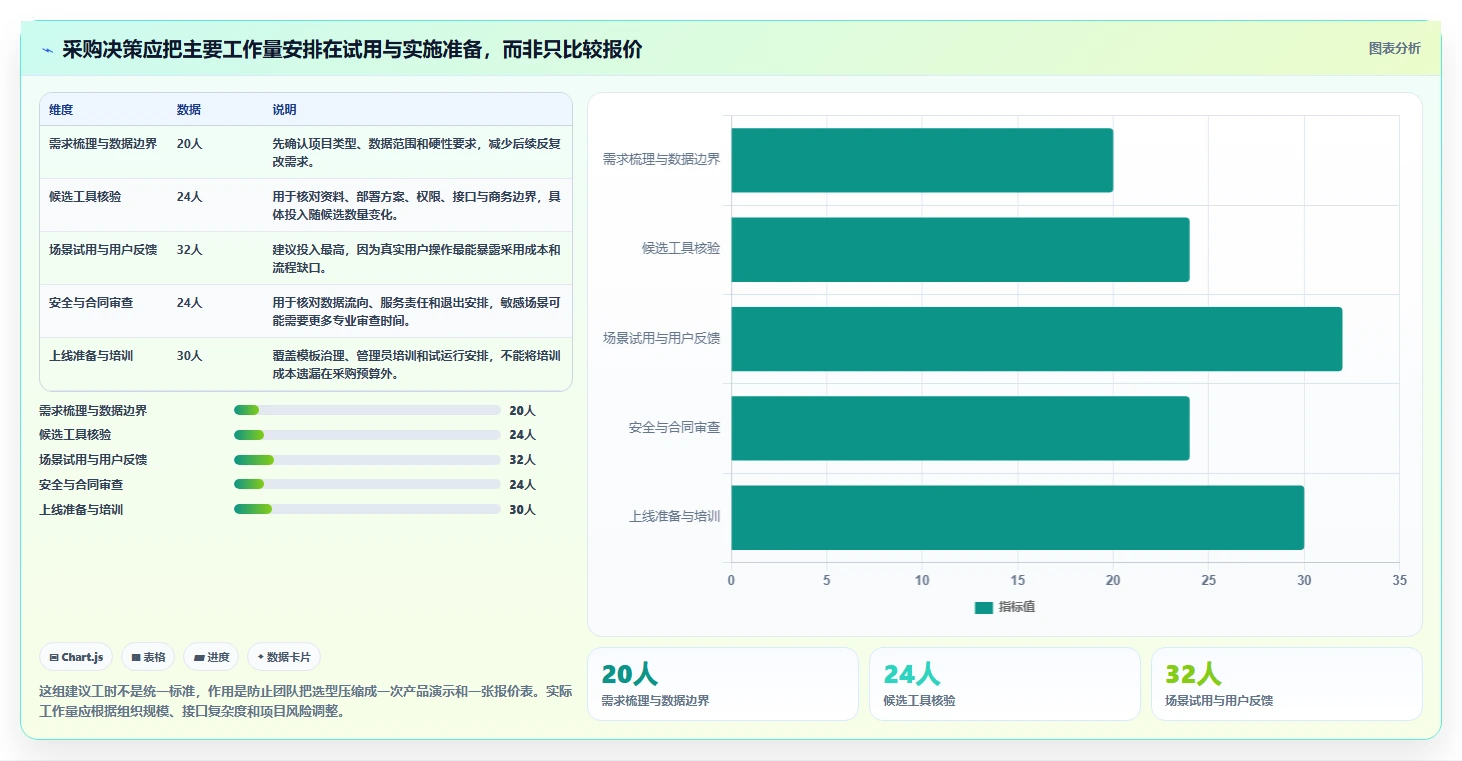The width and height of the screenshot is (1462, 761).
Task: Click the 30人 cell in the table
Action: 190,356
